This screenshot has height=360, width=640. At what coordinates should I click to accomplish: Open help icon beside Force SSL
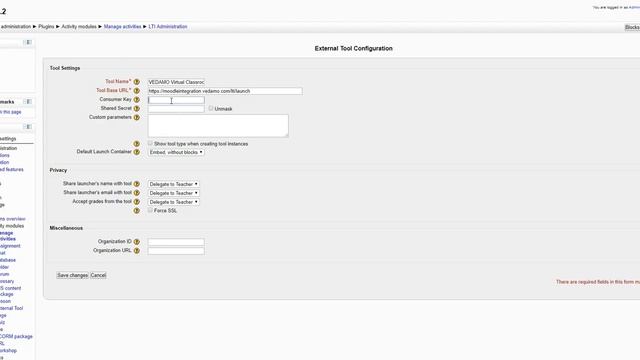[x=137, y=211]
